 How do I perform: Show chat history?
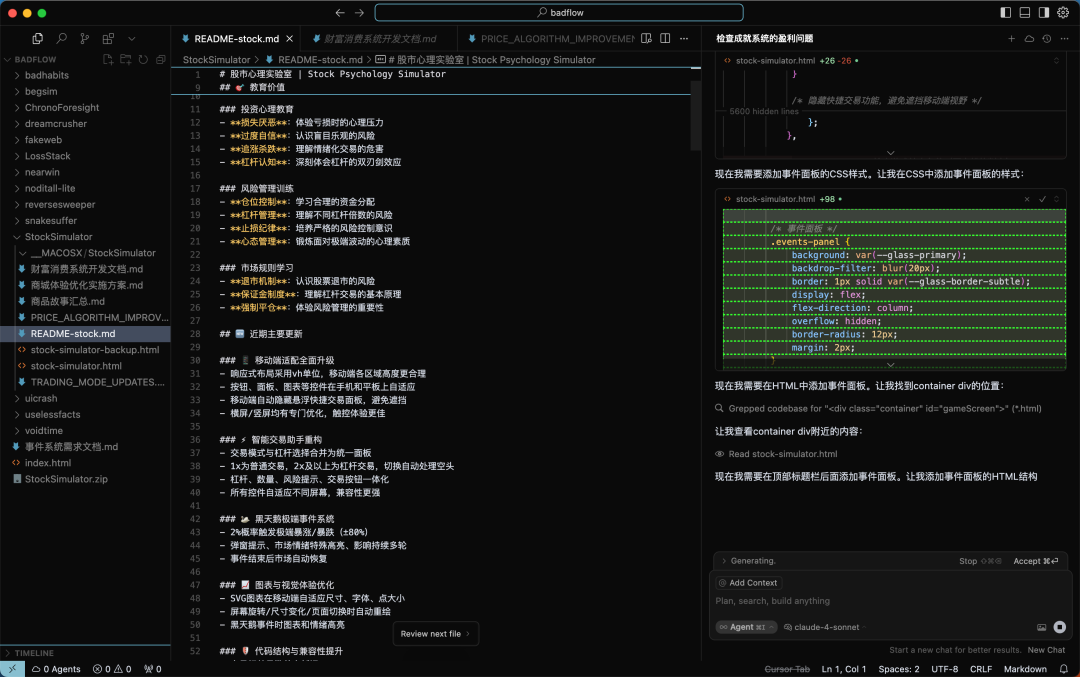pyautogui.click(x=1046, y=39)
